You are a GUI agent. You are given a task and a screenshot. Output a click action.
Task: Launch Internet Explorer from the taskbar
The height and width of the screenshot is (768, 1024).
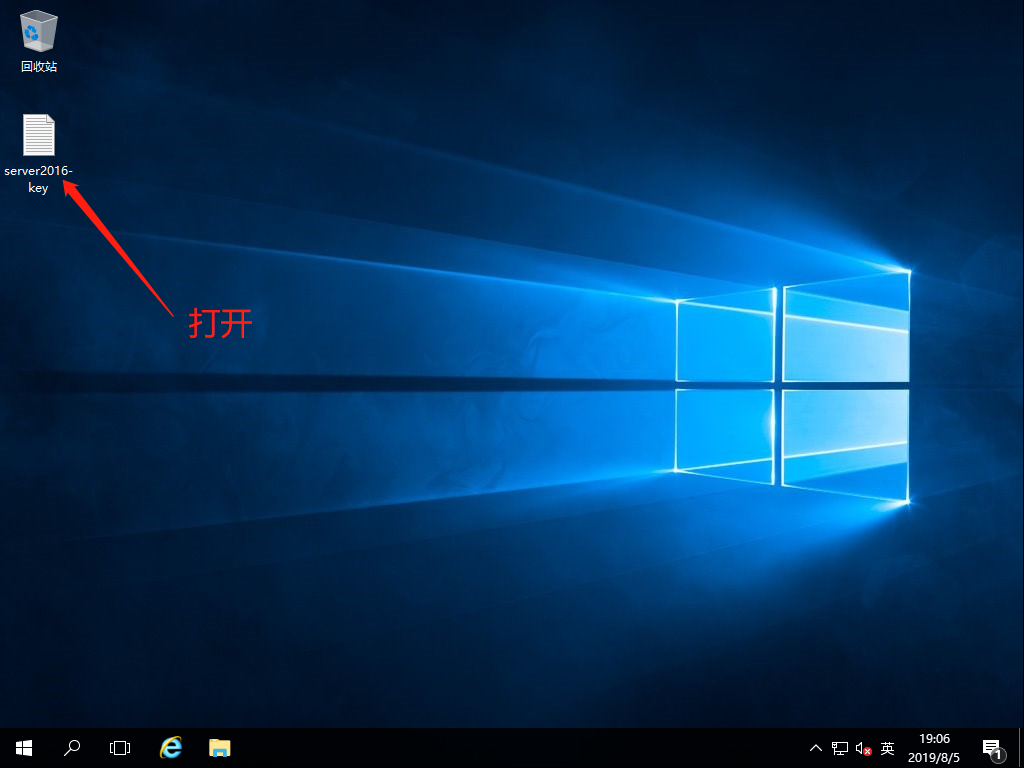(x=170, y=748)
